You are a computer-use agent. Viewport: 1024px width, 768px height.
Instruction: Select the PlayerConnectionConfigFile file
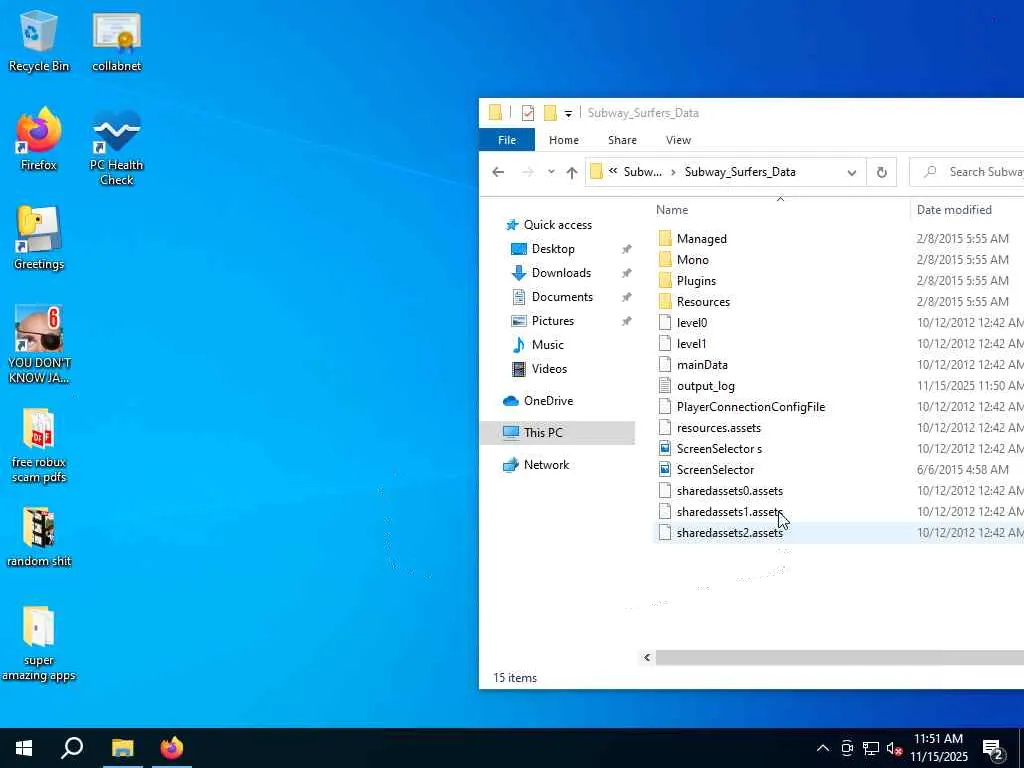click(750, 407)
